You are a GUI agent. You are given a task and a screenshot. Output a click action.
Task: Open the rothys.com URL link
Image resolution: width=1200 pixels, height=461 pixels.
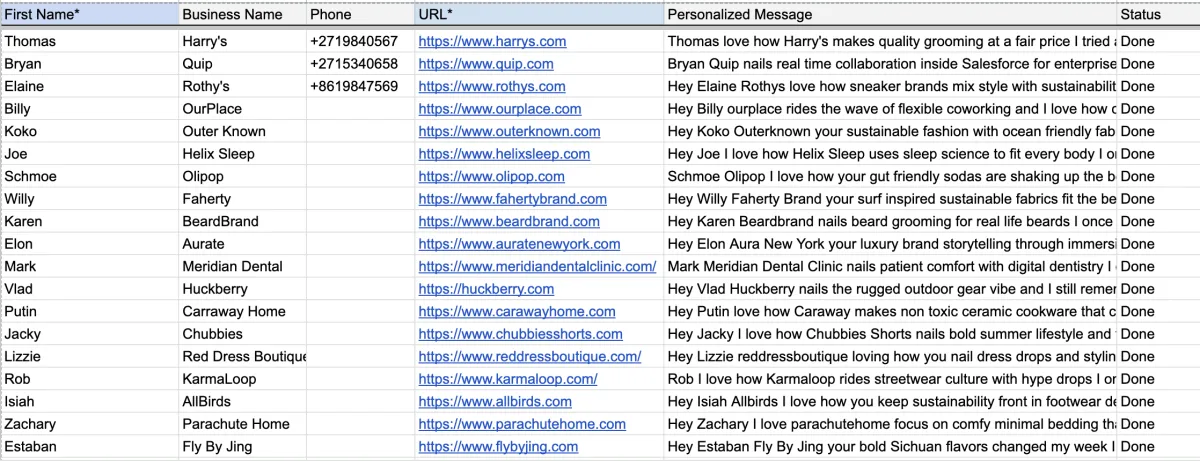(492, 86)
